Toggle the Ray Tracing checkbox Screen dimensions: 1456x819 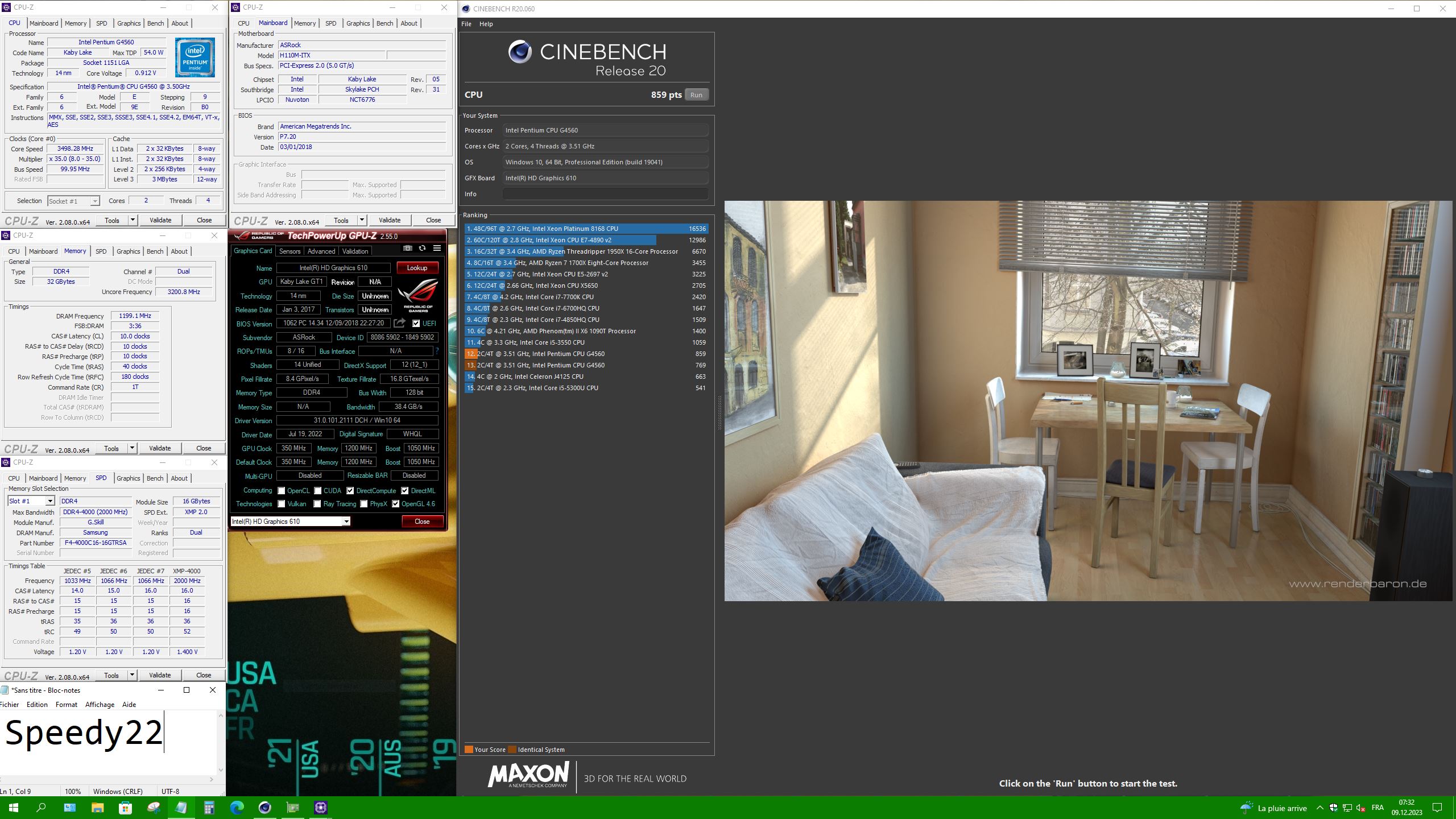click(x=317, y=504)
